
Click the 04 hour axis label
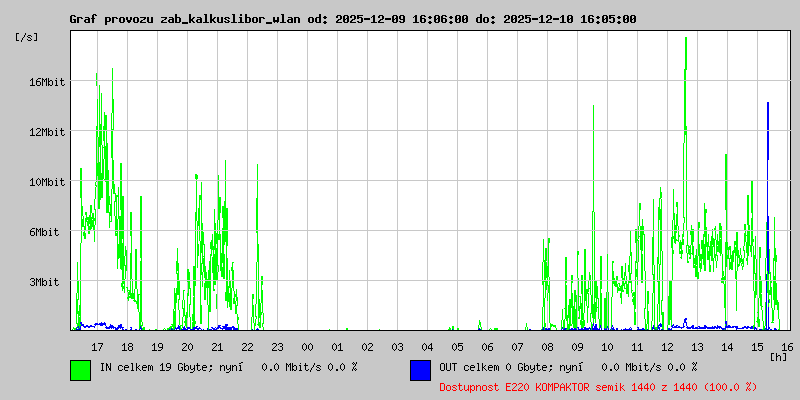coord(428,347)
